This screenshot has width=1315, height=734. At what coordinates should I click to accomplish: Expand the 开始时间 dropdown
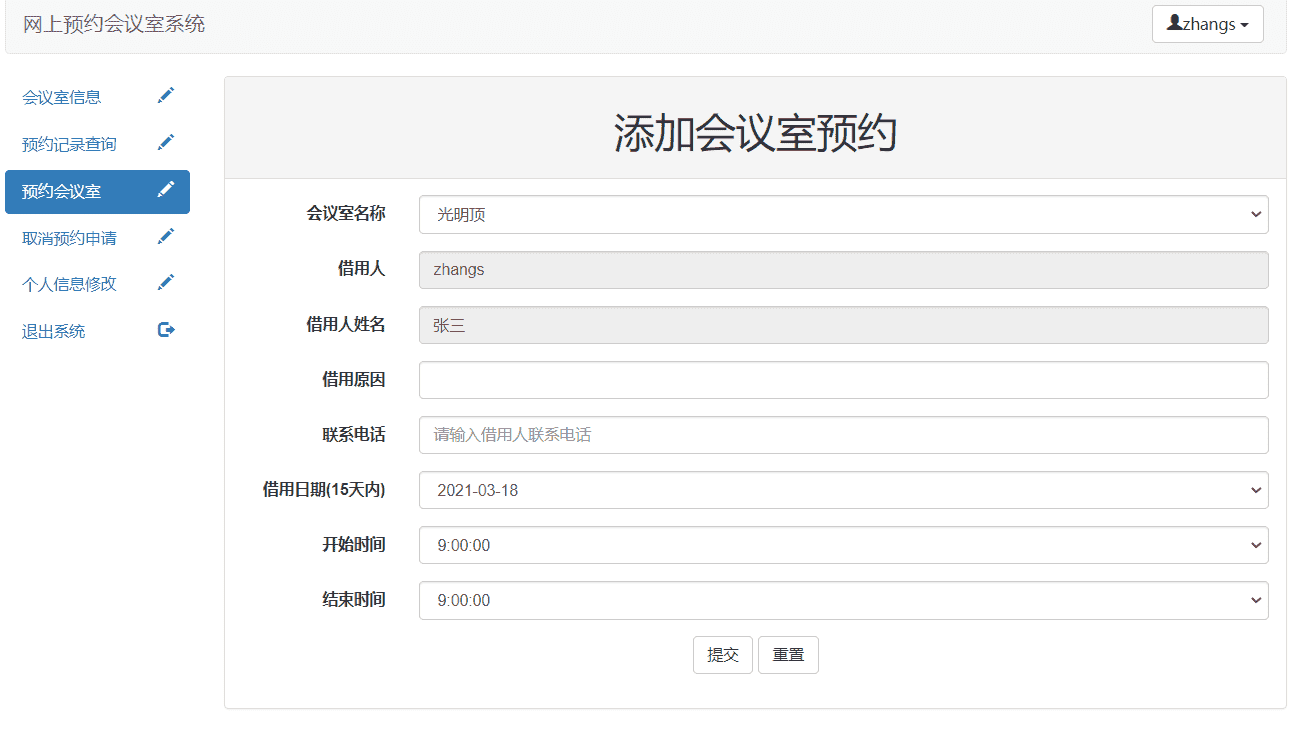843,545
